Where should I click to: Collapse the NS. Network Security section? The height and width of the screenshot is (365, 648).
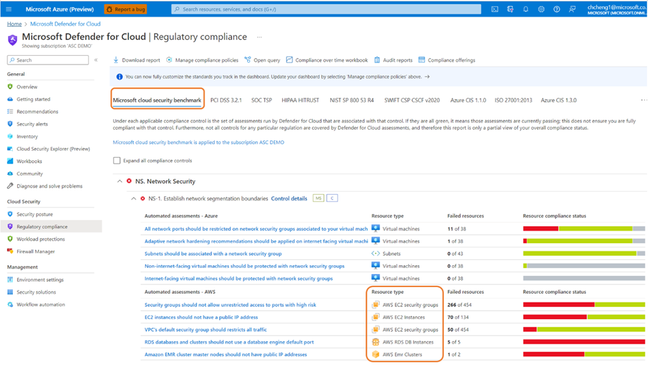(119, 181)
